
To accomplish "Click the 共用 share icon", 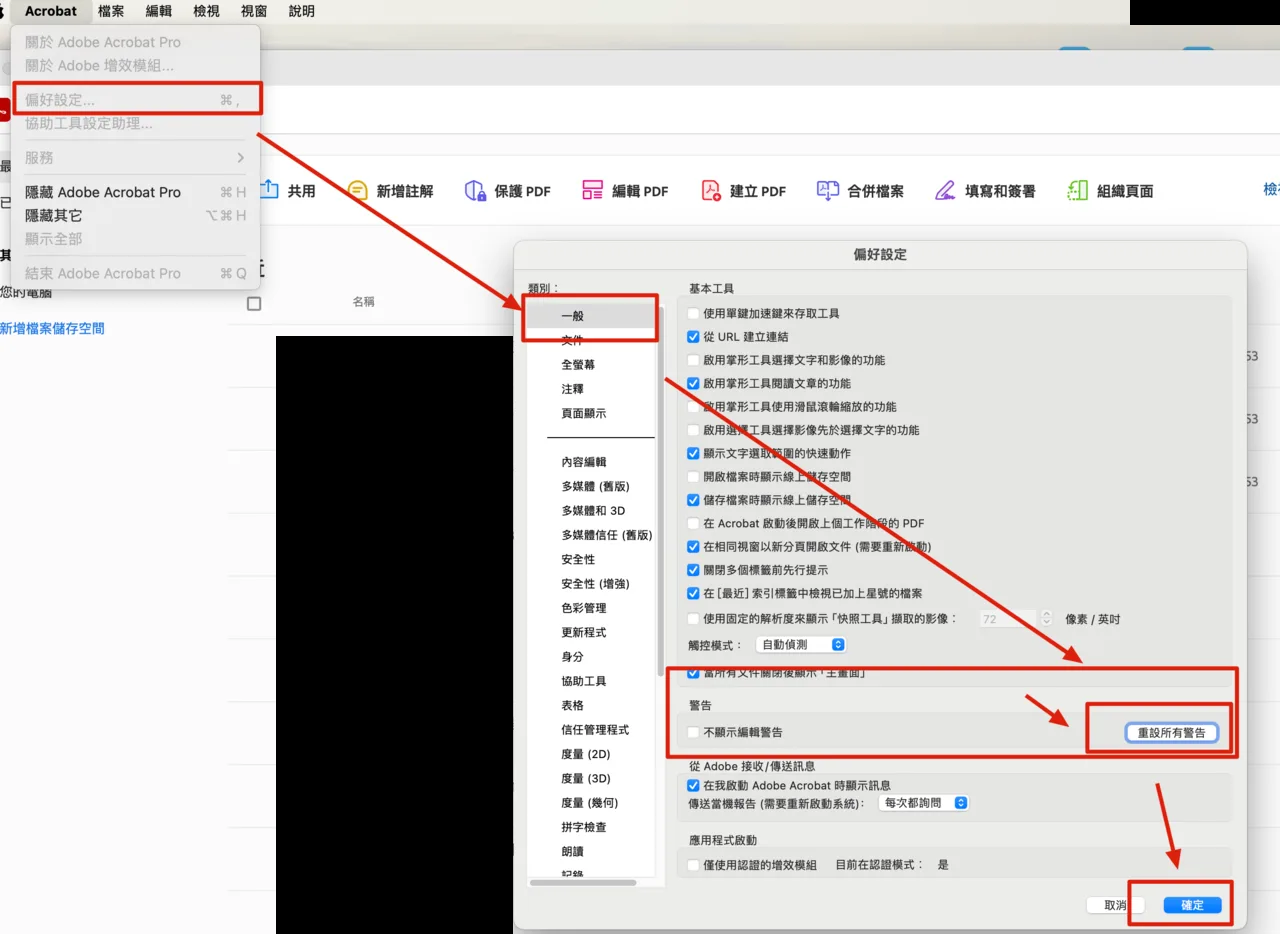I will 269,190.
